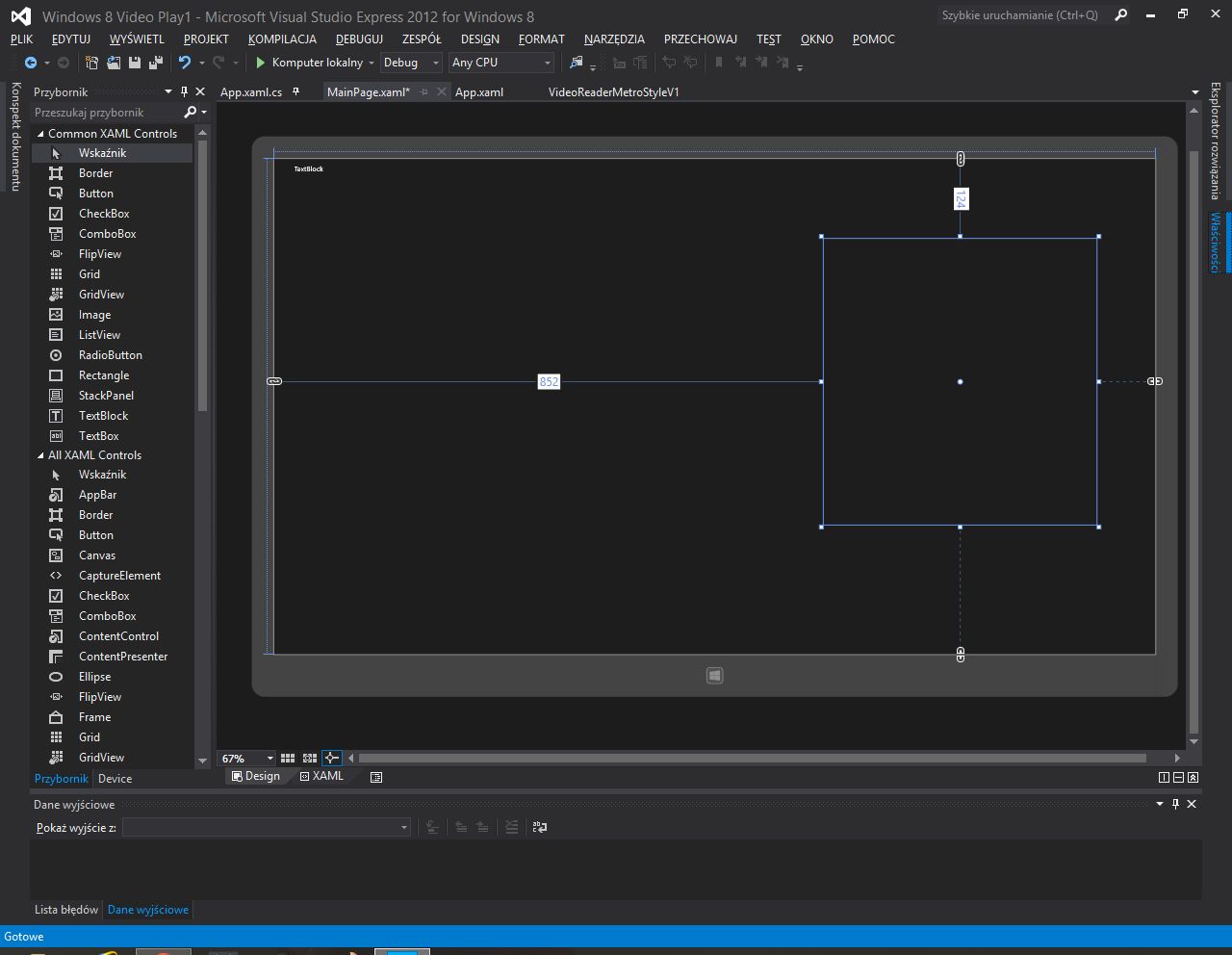Click the designer horizontal scrollbar

point(753,758)
